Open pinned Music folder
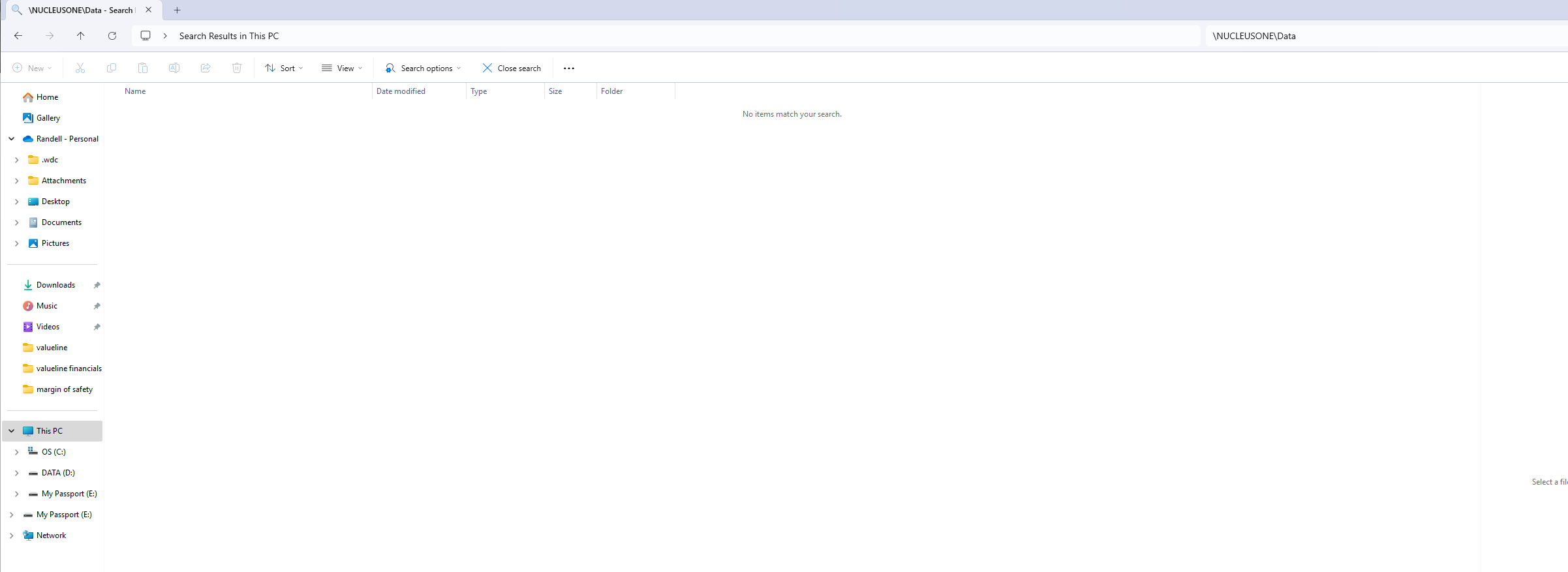Screen dimensions: 1568x572 [x=46, y=306]
